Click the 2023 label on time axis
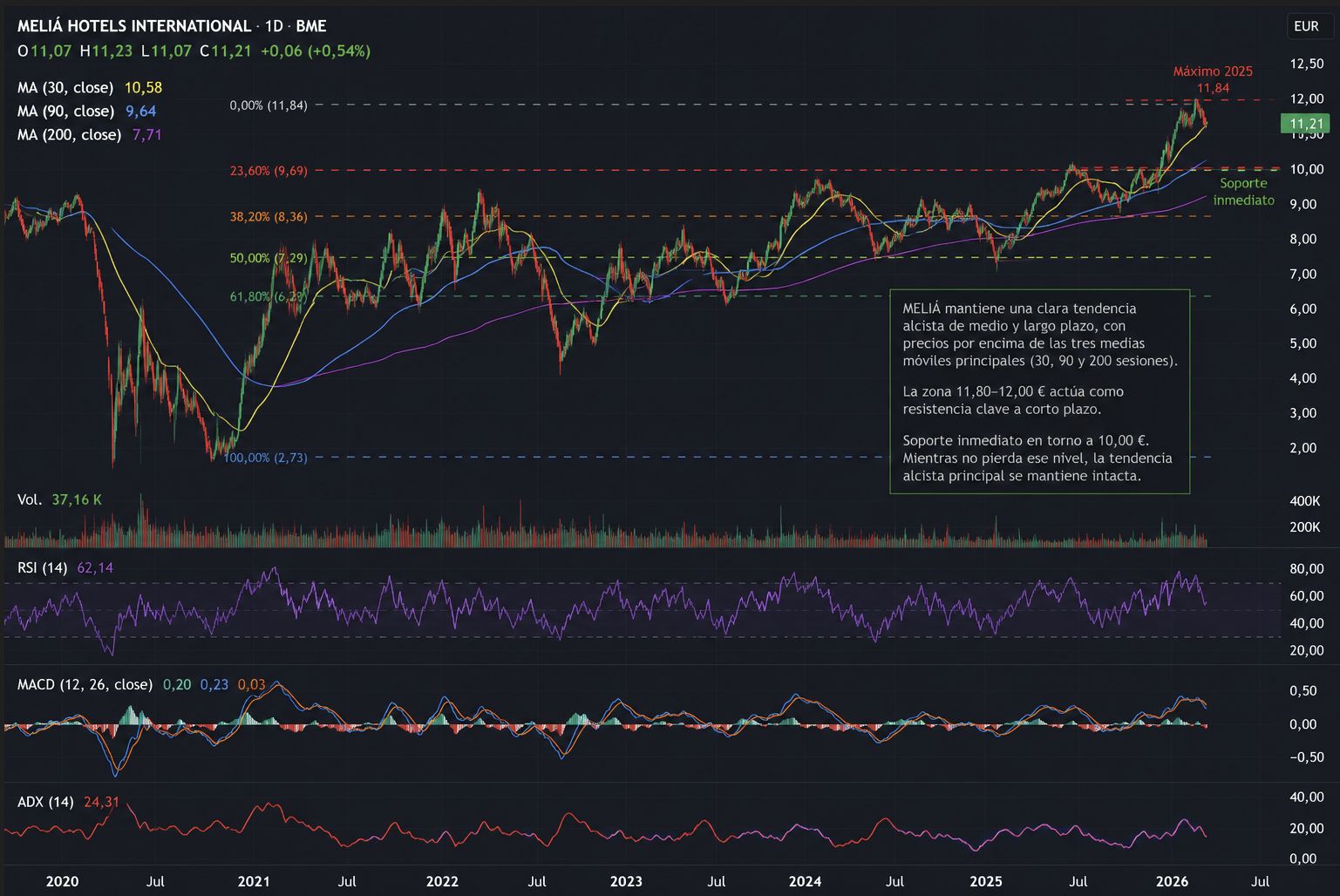Screen dimensions: 1340x896 (626, 881)
